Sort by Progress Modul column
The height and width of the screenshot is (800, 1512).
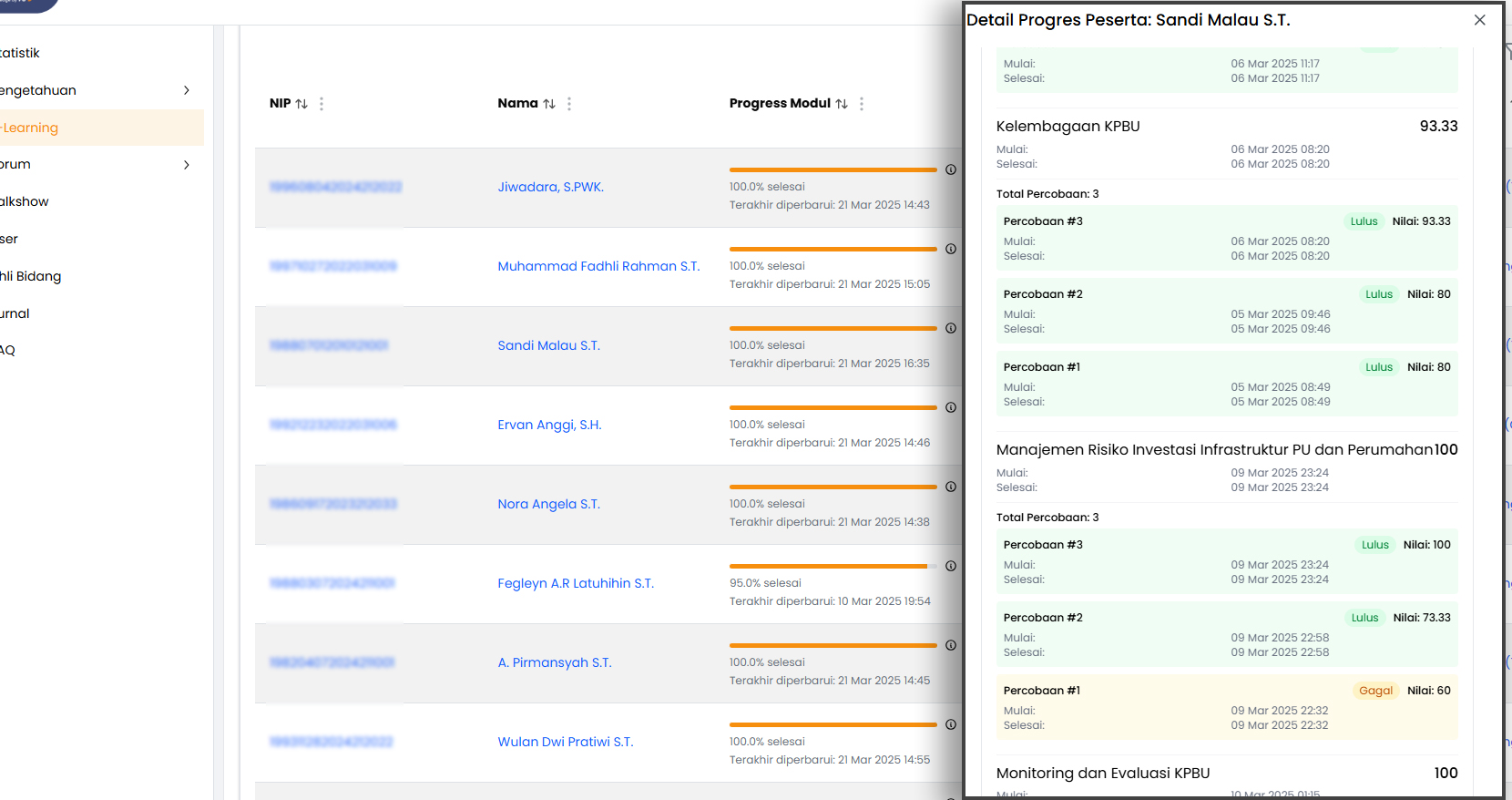(842, 104)
